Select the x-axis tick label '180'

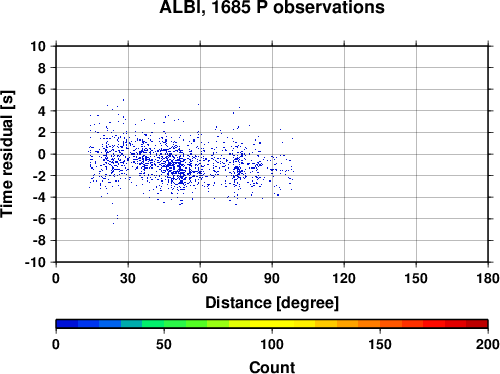[488, 278]
